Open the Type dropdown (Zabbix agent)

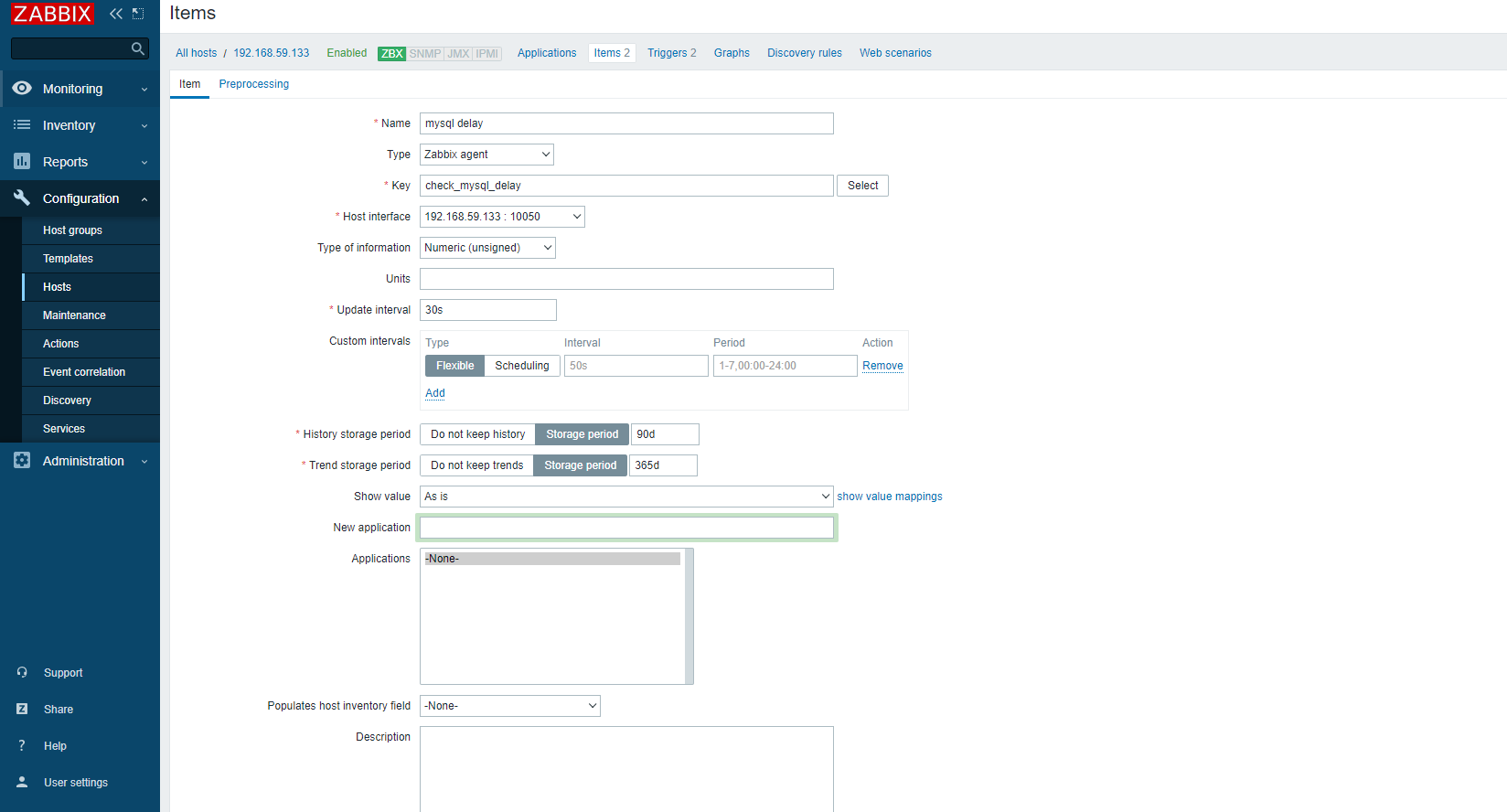[486, 155]
